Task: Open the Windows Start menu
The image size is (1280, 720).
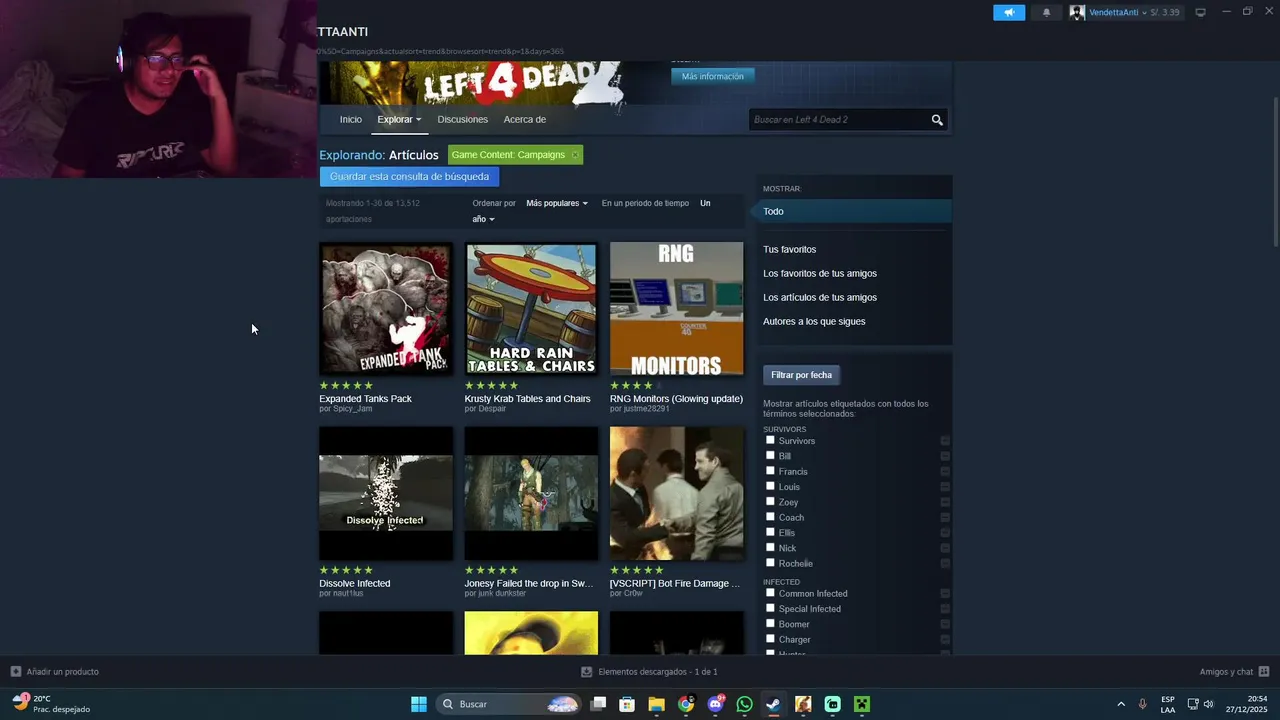Action: (x=419, y=704)
